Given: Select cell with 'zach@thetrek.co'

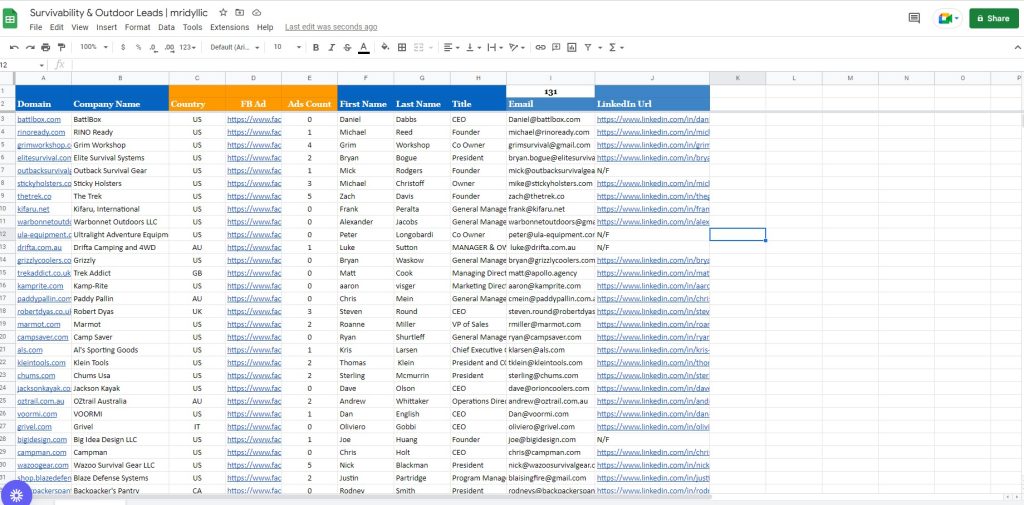Looking at the screenshot, I should (551, 196).
